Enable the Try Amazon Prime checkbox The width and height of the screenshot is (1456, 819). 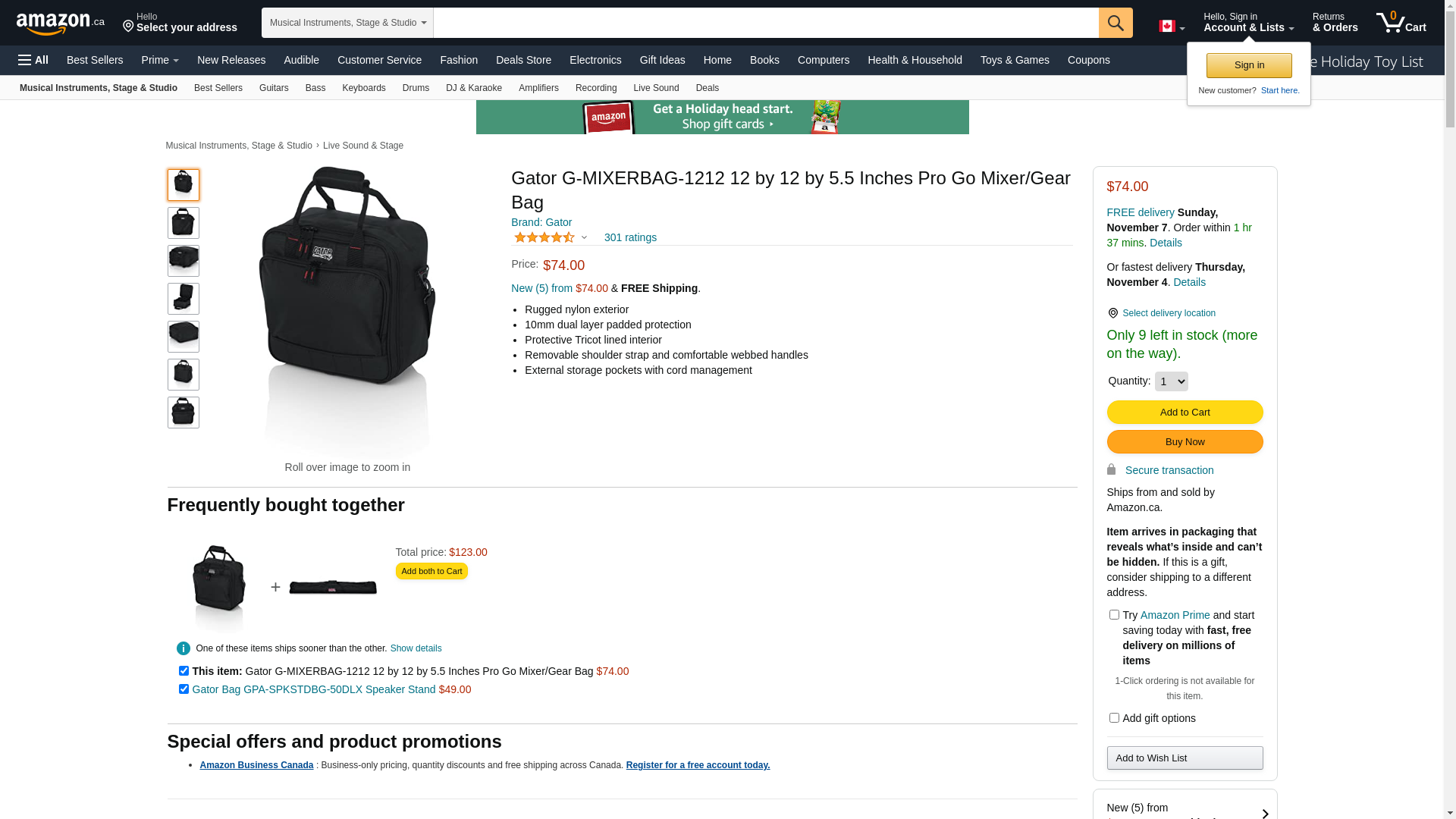(1114, 615)
